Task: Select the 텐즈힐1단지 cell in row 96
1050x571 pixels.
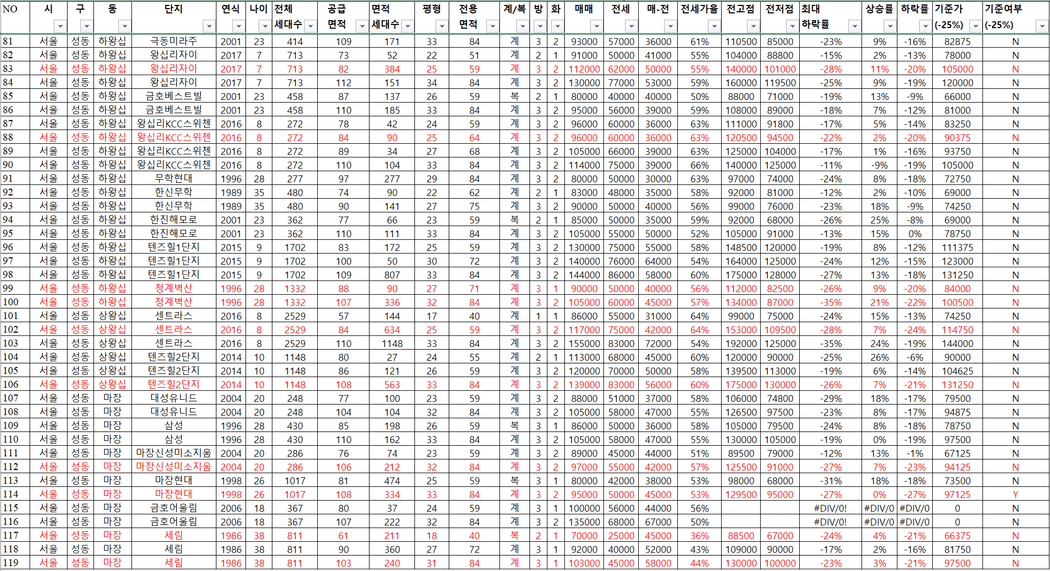Action: [173, 248]
